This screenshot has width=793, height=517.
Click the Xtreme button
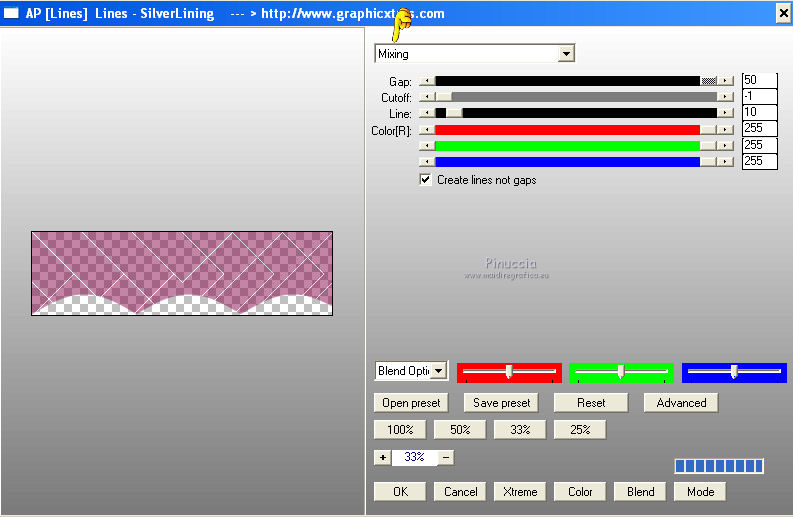pos(520,492)
